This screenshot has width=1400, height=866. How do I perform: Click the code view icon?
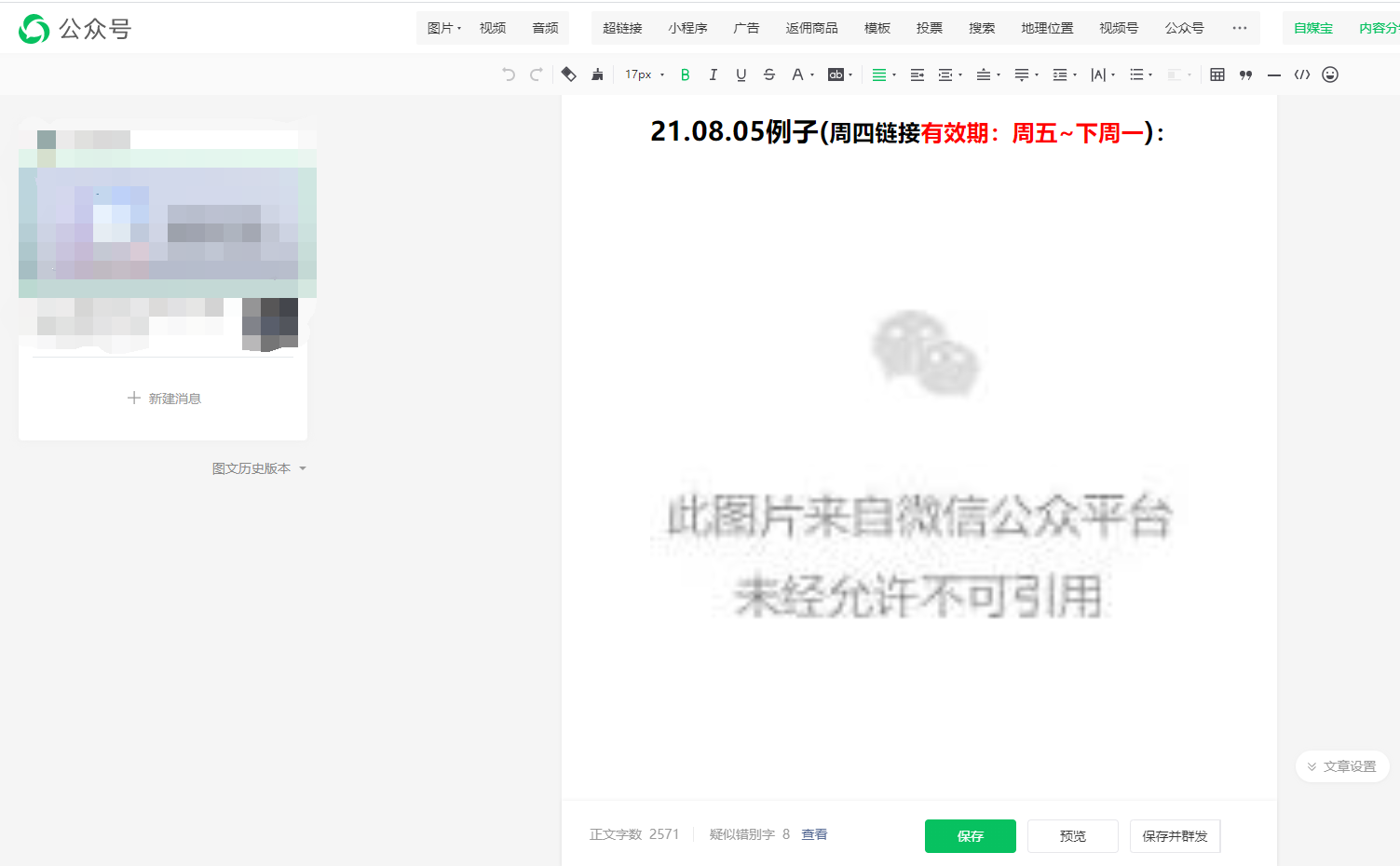pyautogui.click(x=1302, y=74)
